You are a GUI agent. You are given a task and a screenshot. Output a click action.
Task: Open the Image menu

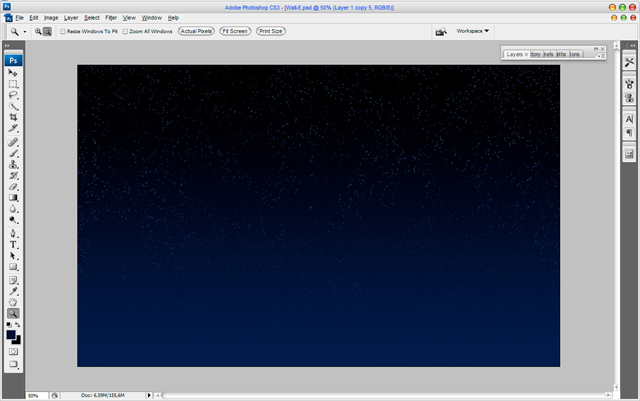point(51,18)
